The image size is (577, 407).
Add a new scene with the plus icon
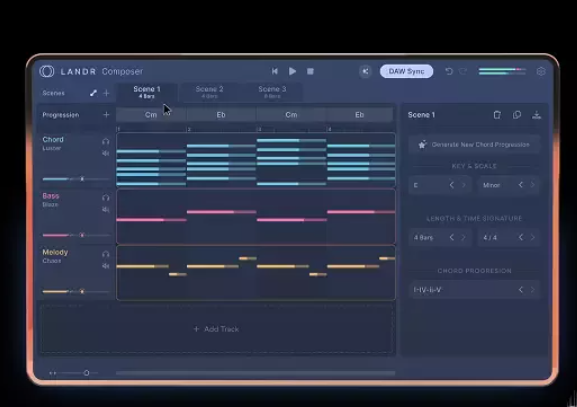click(x=106, y=93)
